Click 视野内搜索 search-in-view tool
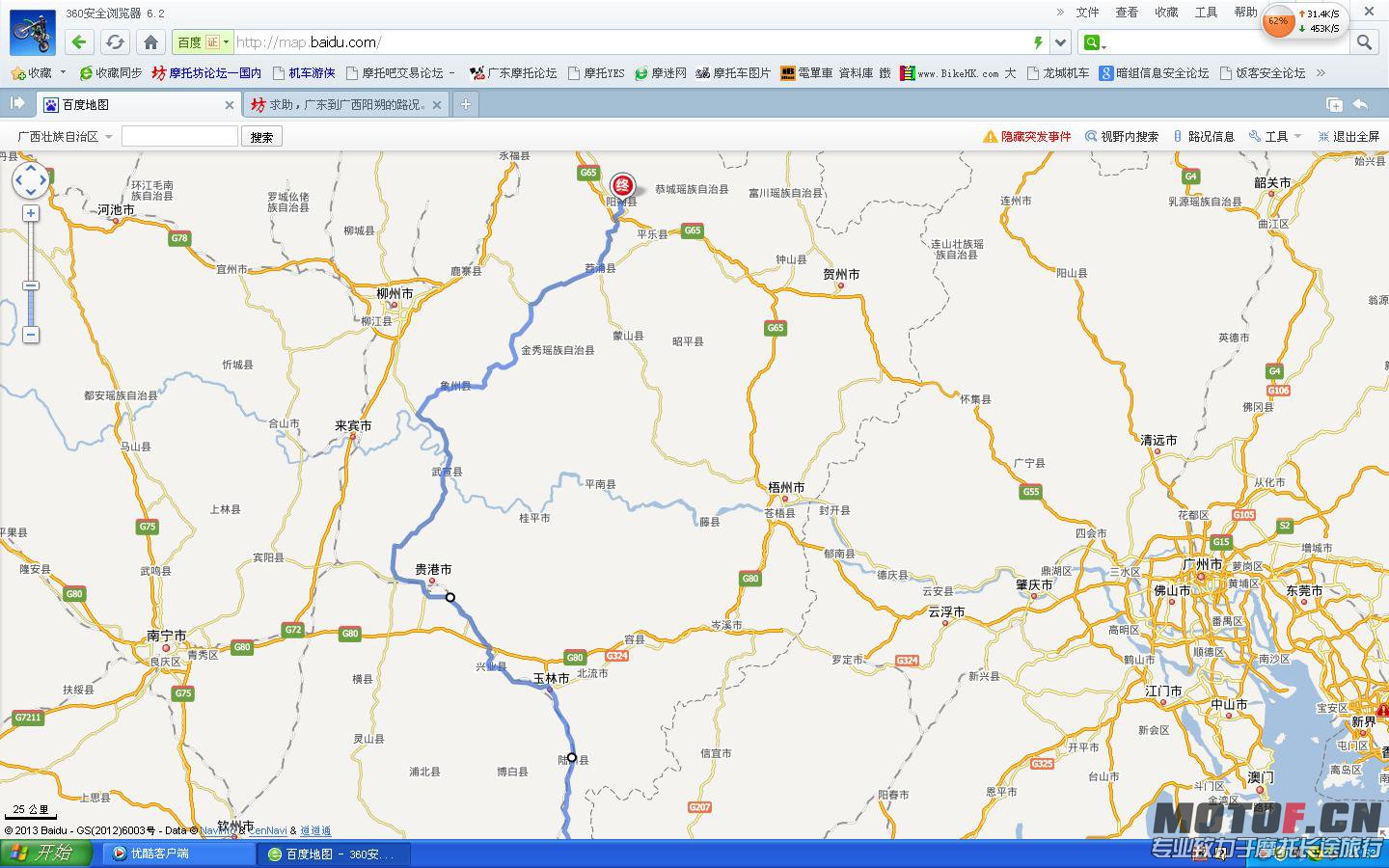Viewport: 1389px width, 868px height. tap(1122, 137)
